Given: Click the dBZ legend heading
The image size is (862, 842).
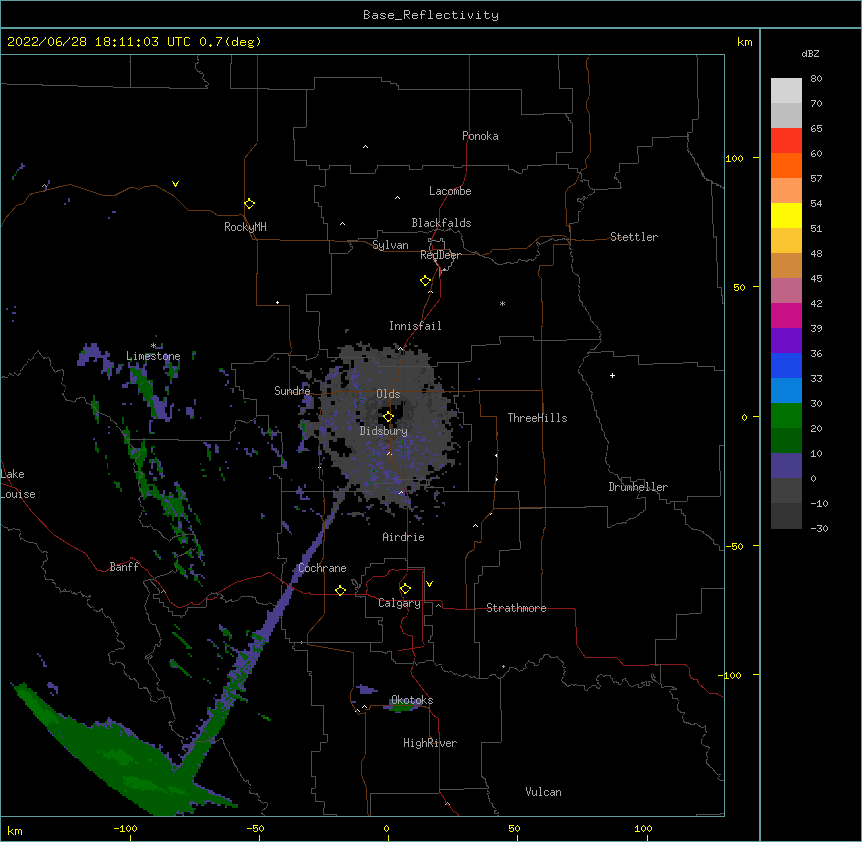Looking at the screenshot, I should coord(810,53).
